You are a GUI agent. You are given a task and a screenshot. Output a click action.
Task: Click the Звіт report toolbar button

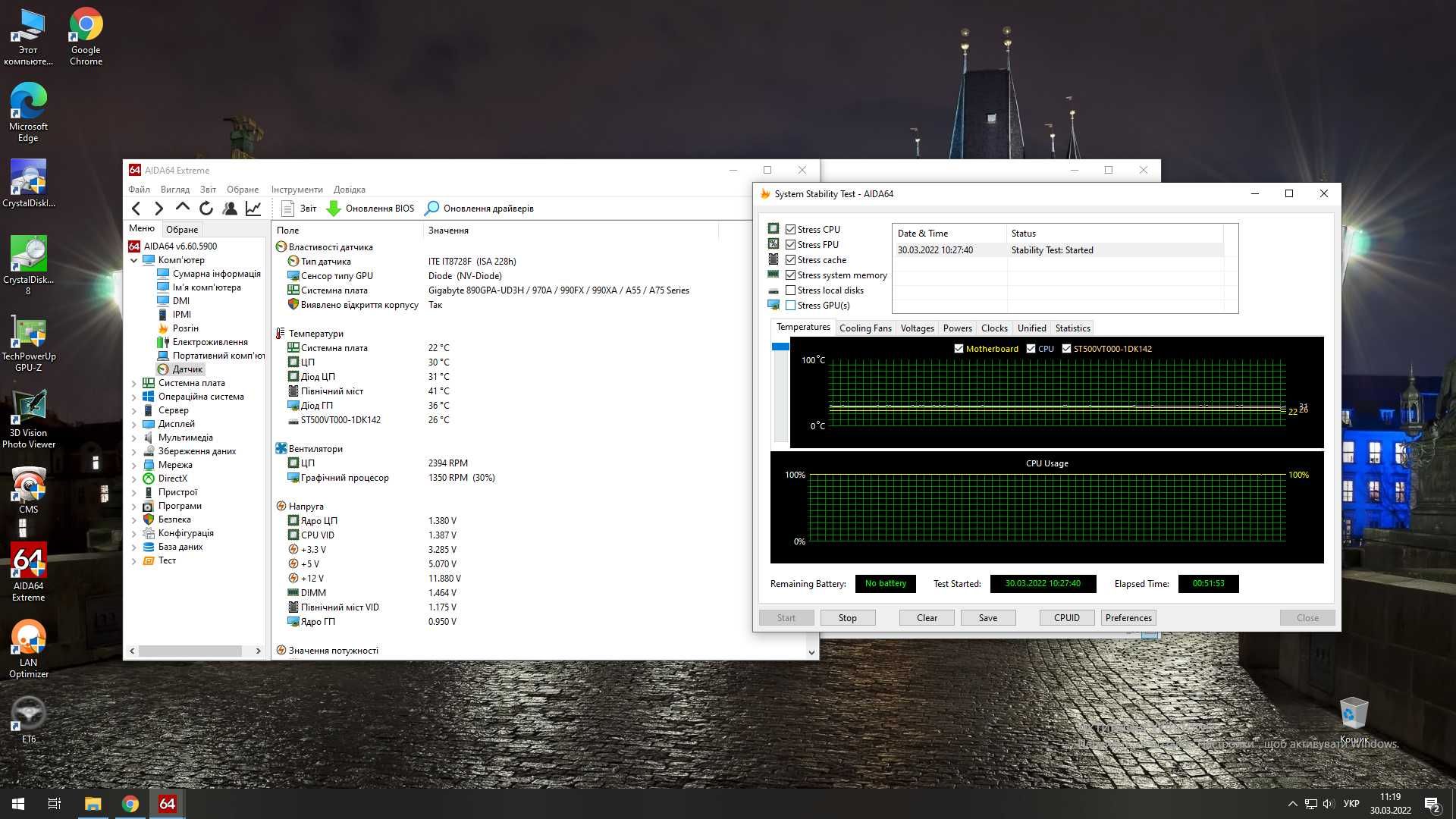tap(299, 209)
